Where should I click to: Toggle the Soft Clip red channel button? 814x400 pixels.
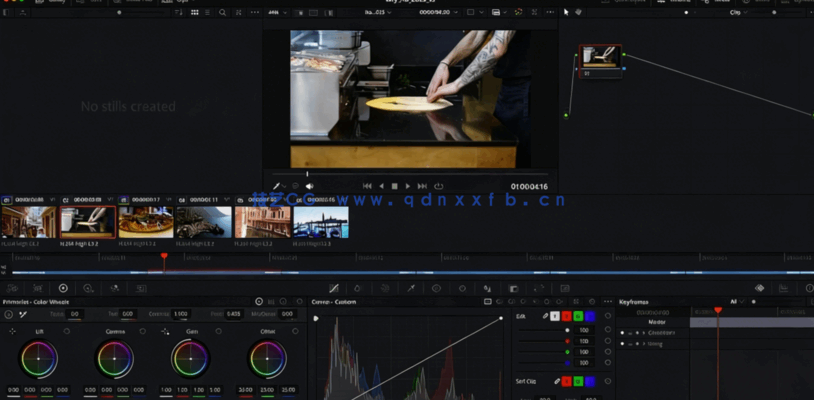pyautogui.click(x=566, y=381)
